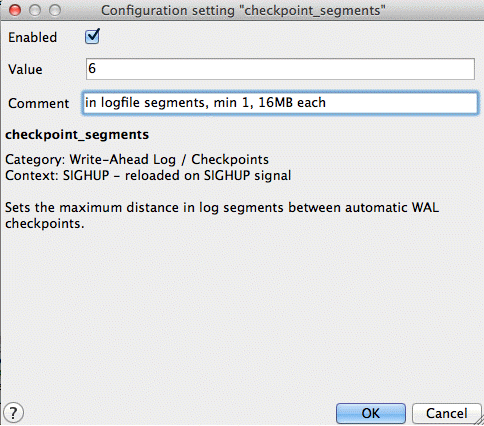
Task: Open help with the question mark button
Action: tap(13, 413)
